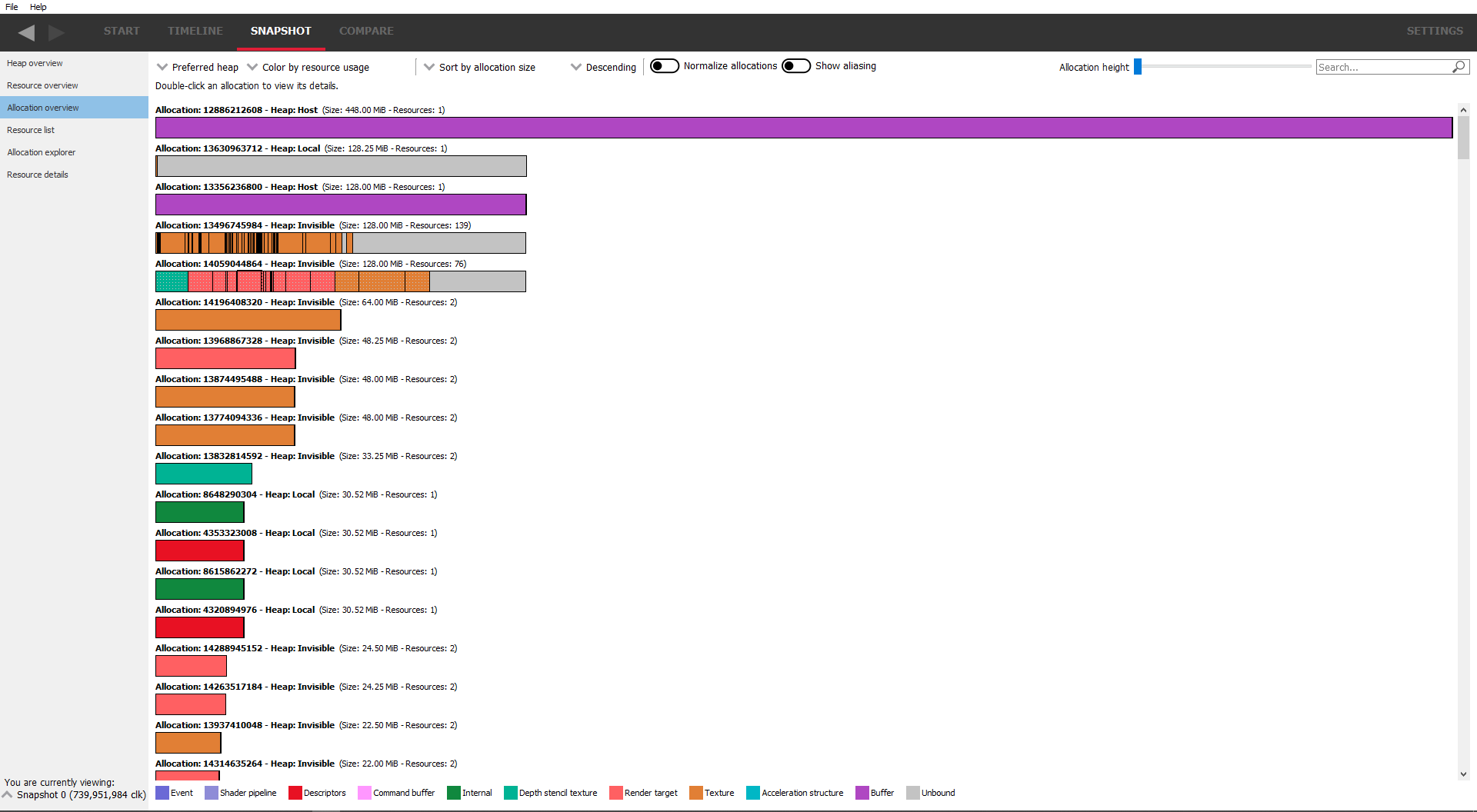Click the Acceleration structure legend icon
Viewport: 1477px width, 812px height.
click(x=752, y=793)
